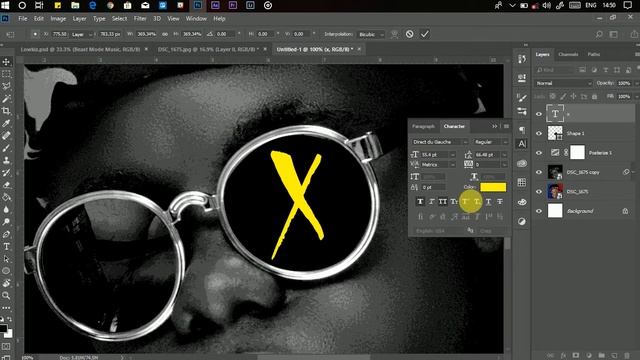Open File Explorer on the taskbar

(x=75, y=5)
